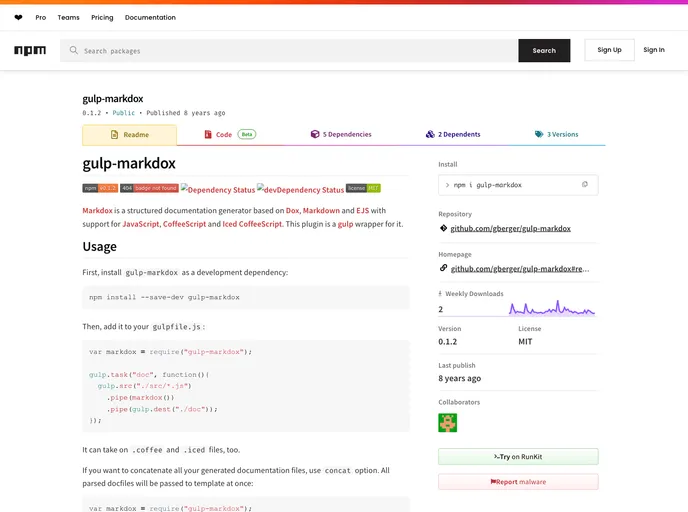Select the Readme tab
The width and height of the screenshot is (688, 512).
(x=129, y=135)
